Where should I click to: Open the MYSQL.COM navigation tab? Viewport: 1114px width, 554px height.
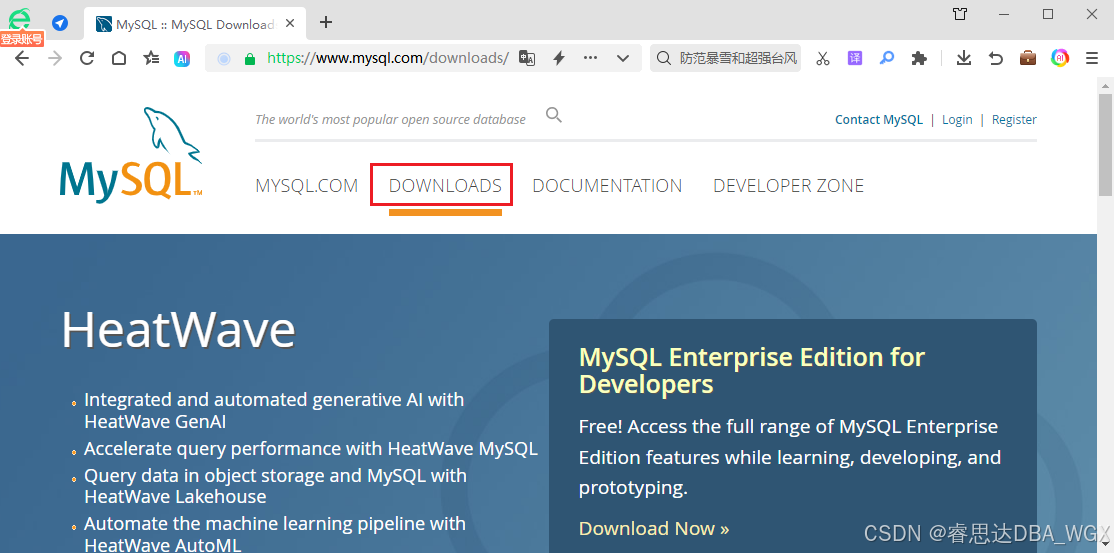point(307,186)
